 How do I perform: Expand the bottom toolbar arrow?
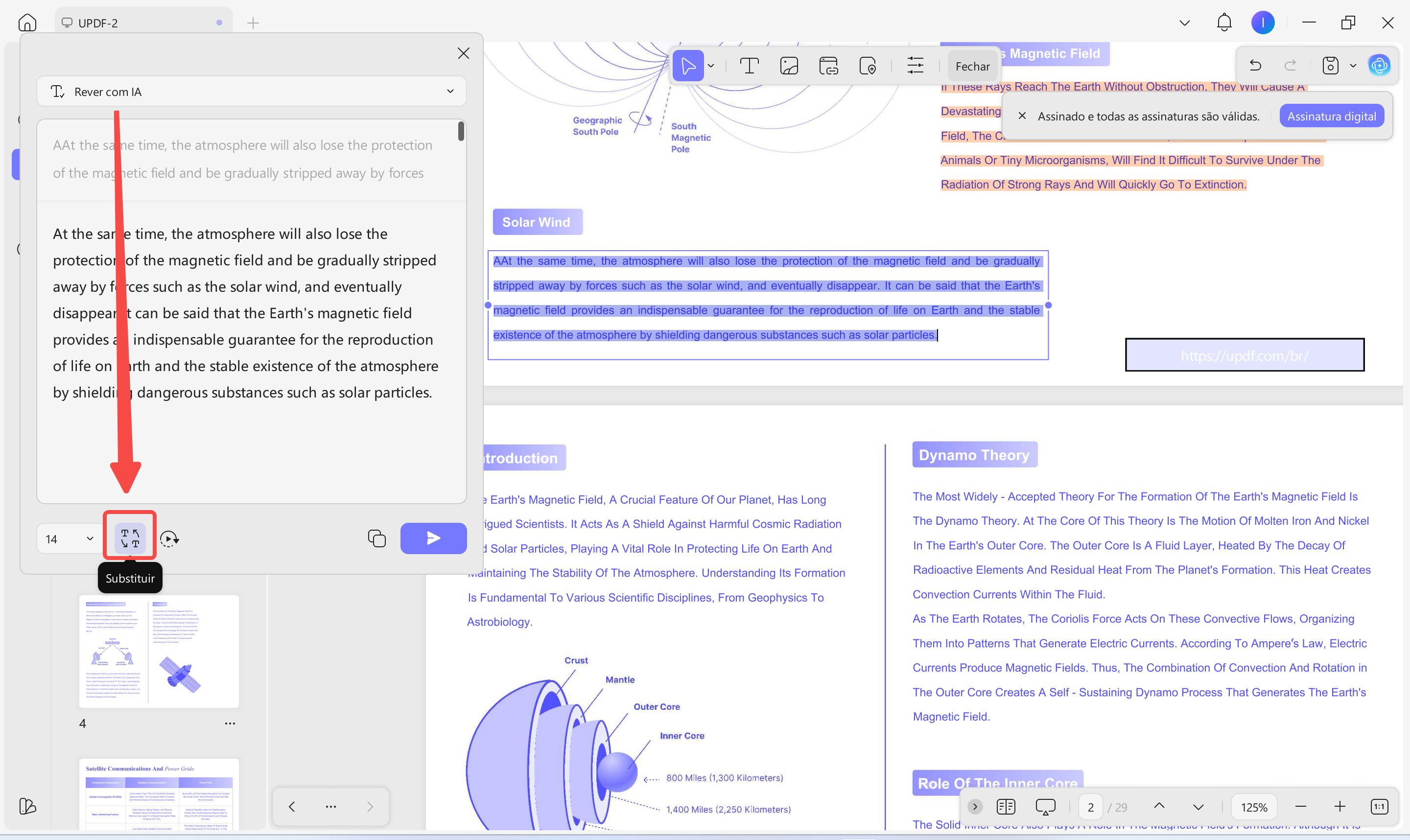[974, 807]
